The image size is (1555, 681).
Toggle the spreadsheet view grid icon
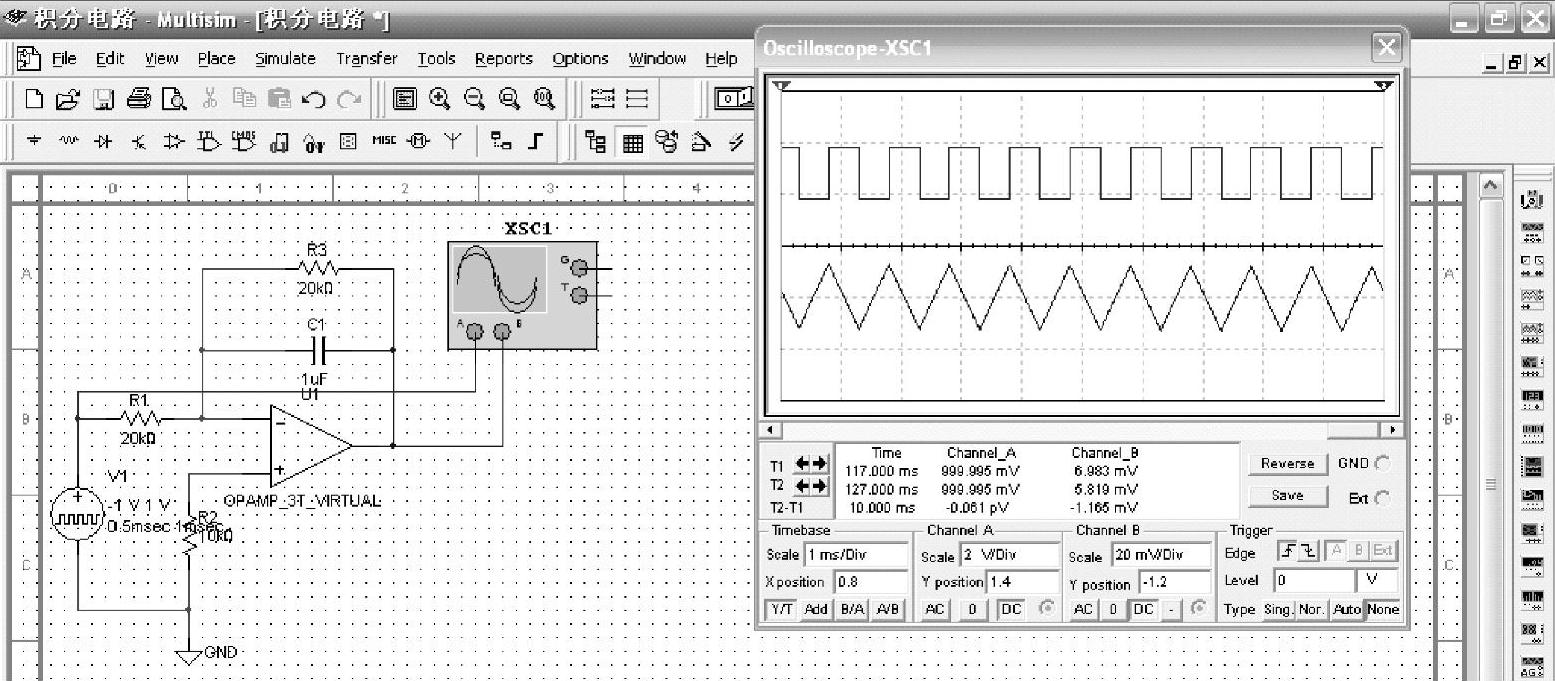tap(631, 142)
